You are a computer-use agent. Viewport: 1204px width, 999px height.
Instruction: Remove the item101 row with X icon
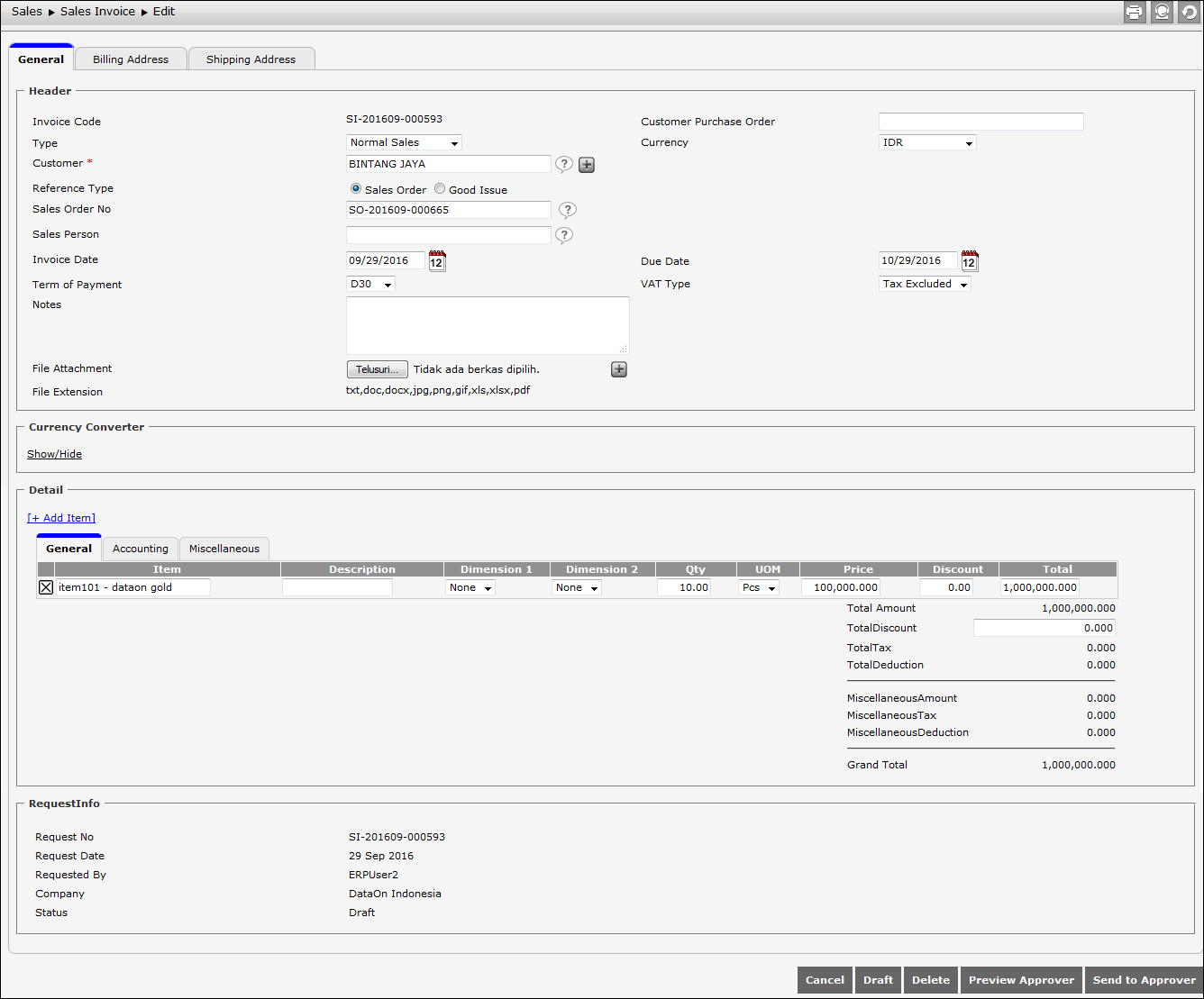click(46, 587)
